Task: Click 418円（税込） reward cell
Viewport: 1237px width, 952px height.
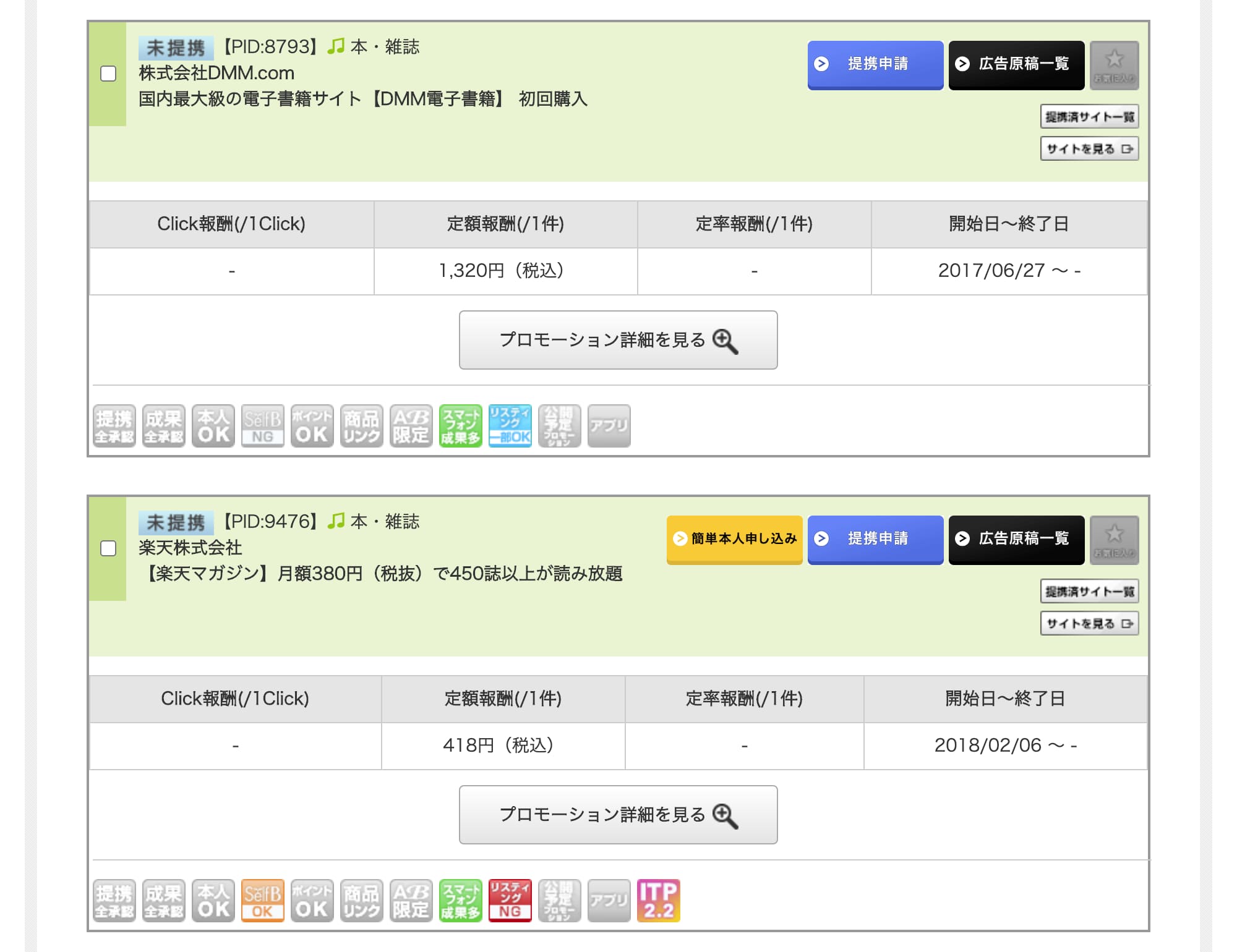Action: (503, 746)
